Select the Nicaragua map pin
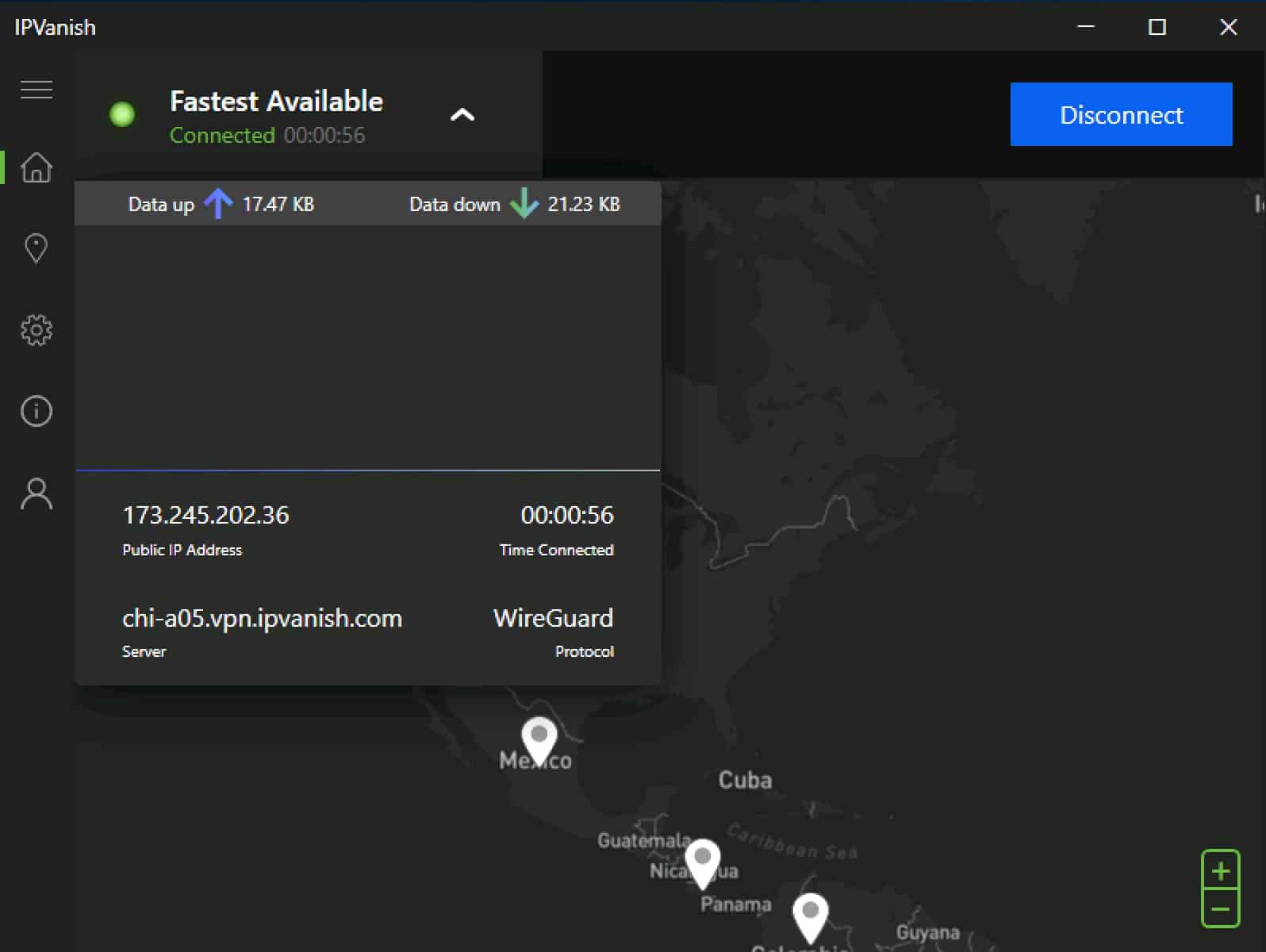Screen dimensions: 1266x952 point(703,863)
